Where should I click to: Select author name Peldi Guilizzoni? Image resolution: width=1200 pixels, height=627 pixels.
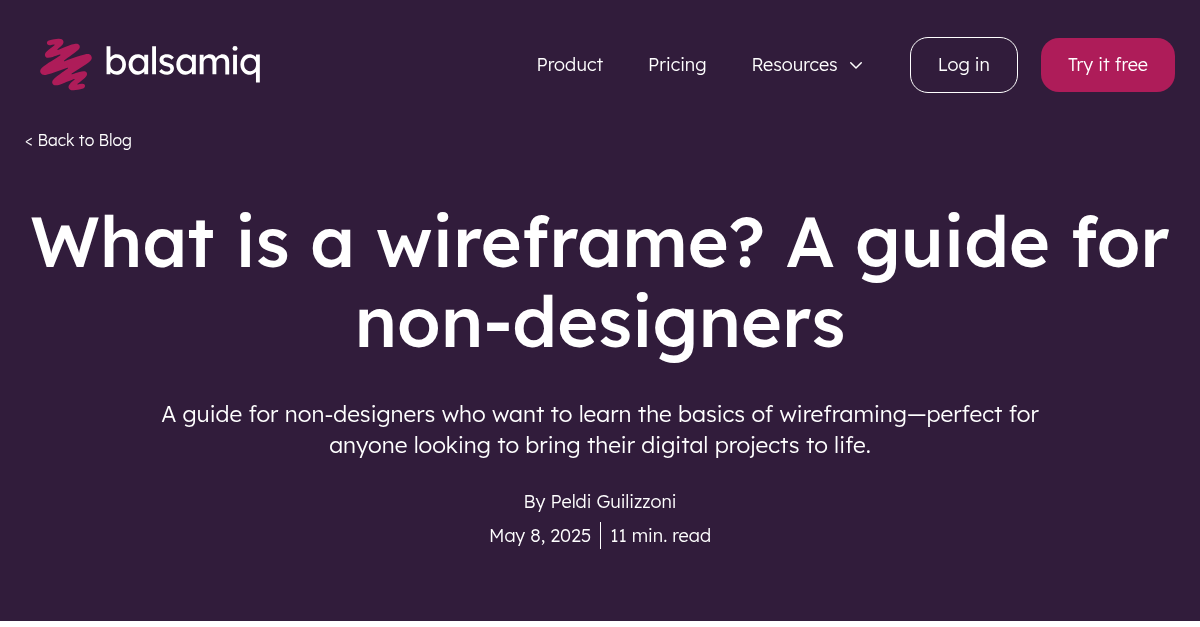[613, 502]
